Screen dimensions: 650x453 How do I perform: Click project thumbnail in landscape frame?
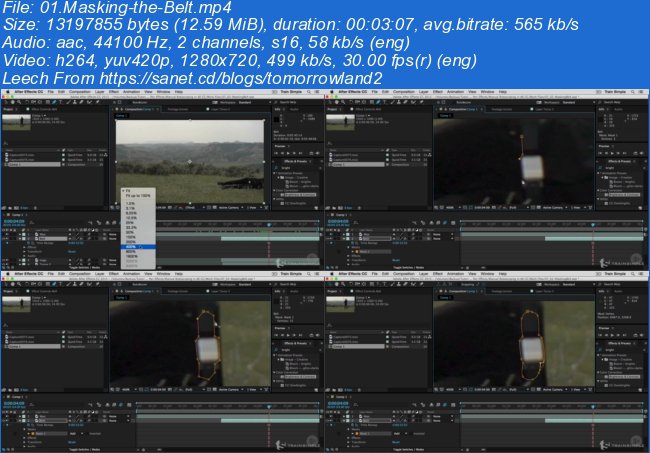[x=17, y=122]
